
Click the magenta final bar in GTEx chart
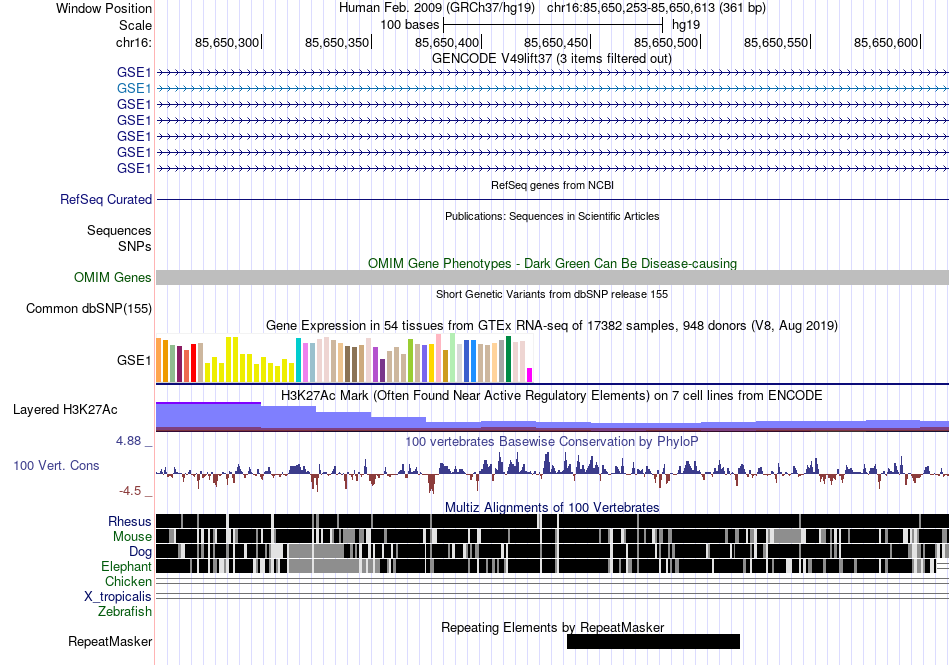[x=530, y=375]
